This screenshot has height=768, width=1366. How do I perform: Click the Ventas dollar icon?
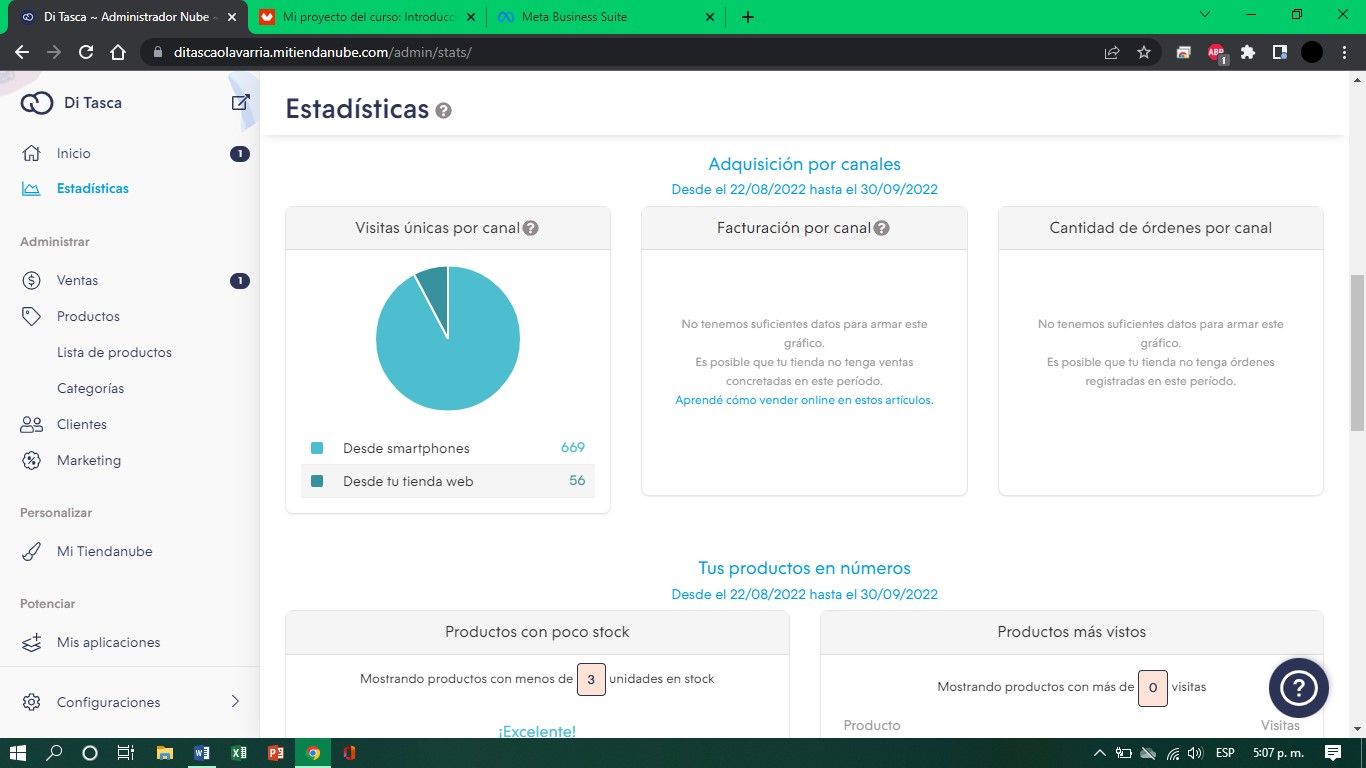pos(32,280)
